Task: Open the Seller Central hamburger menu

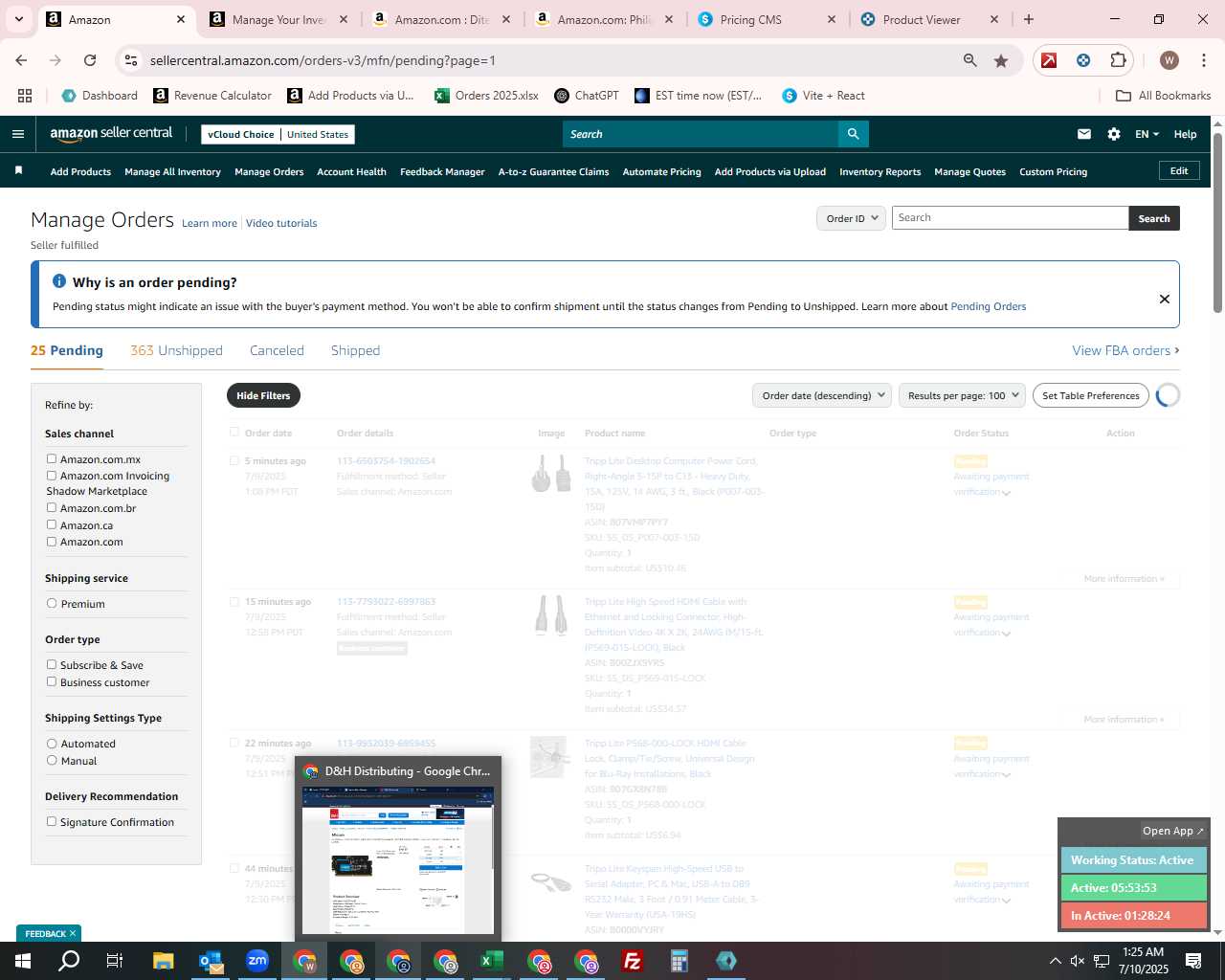Action: pyautogui.click(x=17, y=134)
